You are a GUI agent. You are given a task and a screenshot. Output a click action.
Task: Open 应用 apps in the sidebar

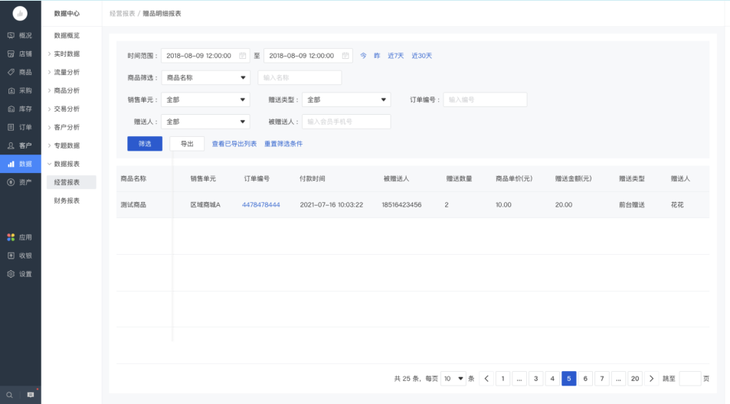coord(20,237)
